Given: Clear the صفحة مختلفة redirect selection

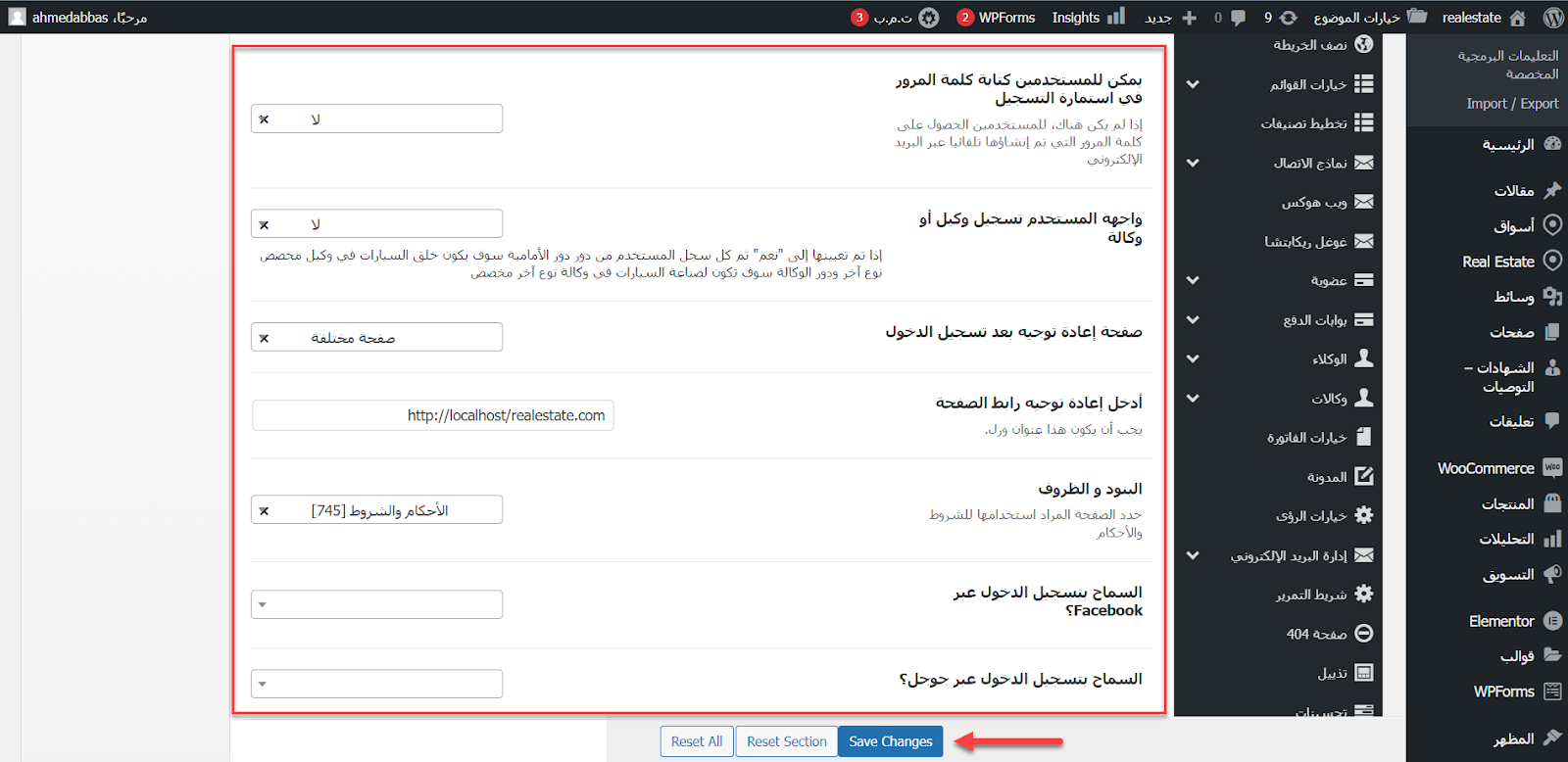Looking at the screenshot, I should pos(264,338).
